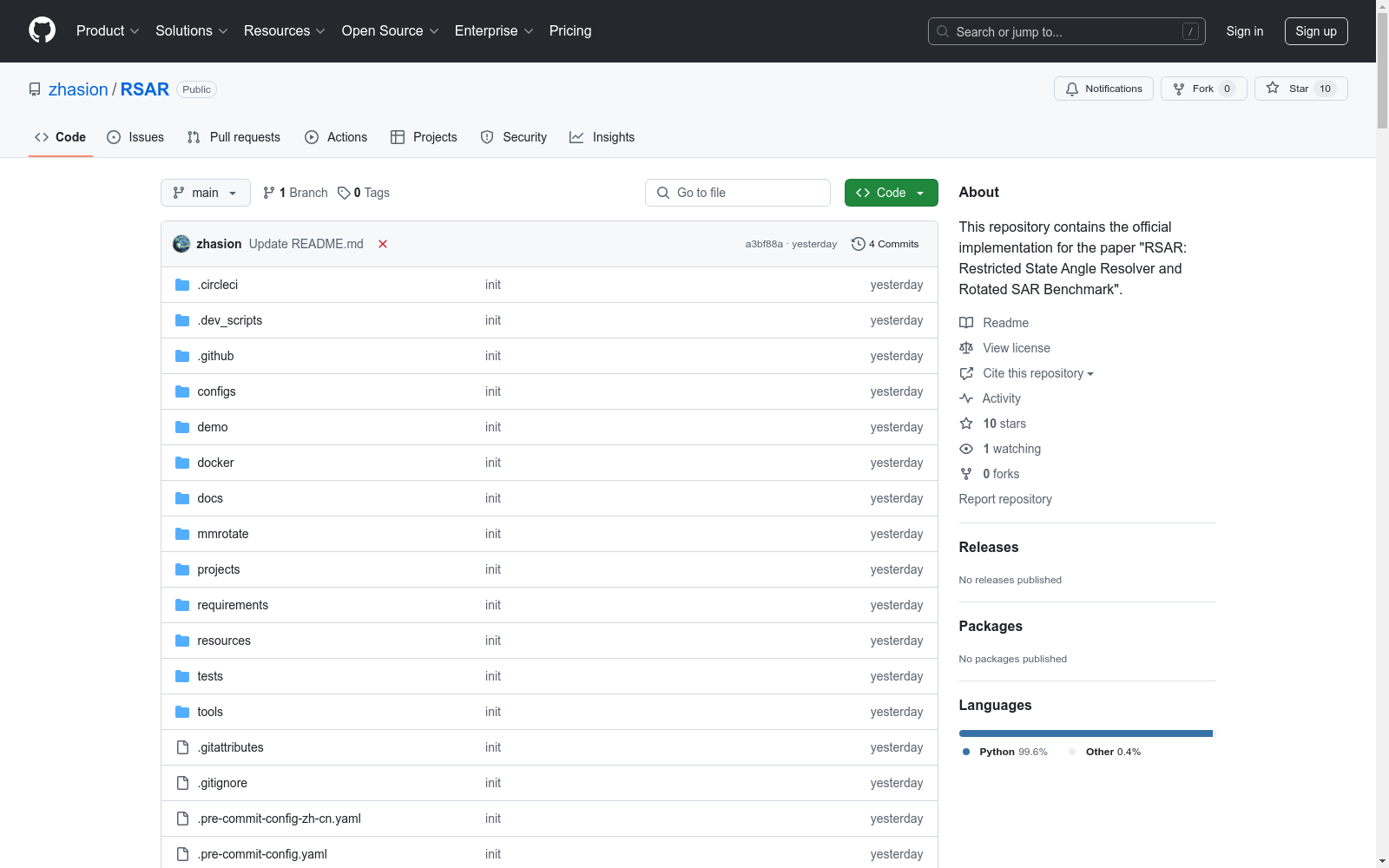Image resolution: width=1389 pixels, height=868 pixels.
Task: Click the star icon beside 10 stars
Action: (966, 424)
